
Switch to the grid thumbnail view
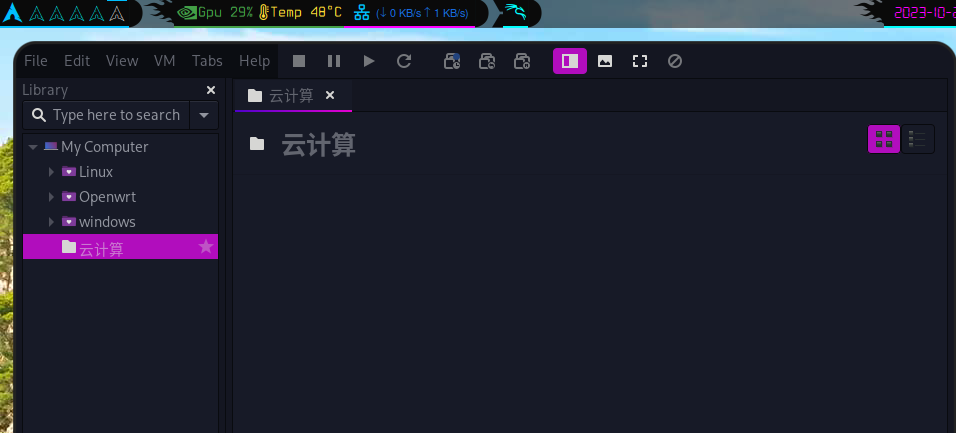884,139
